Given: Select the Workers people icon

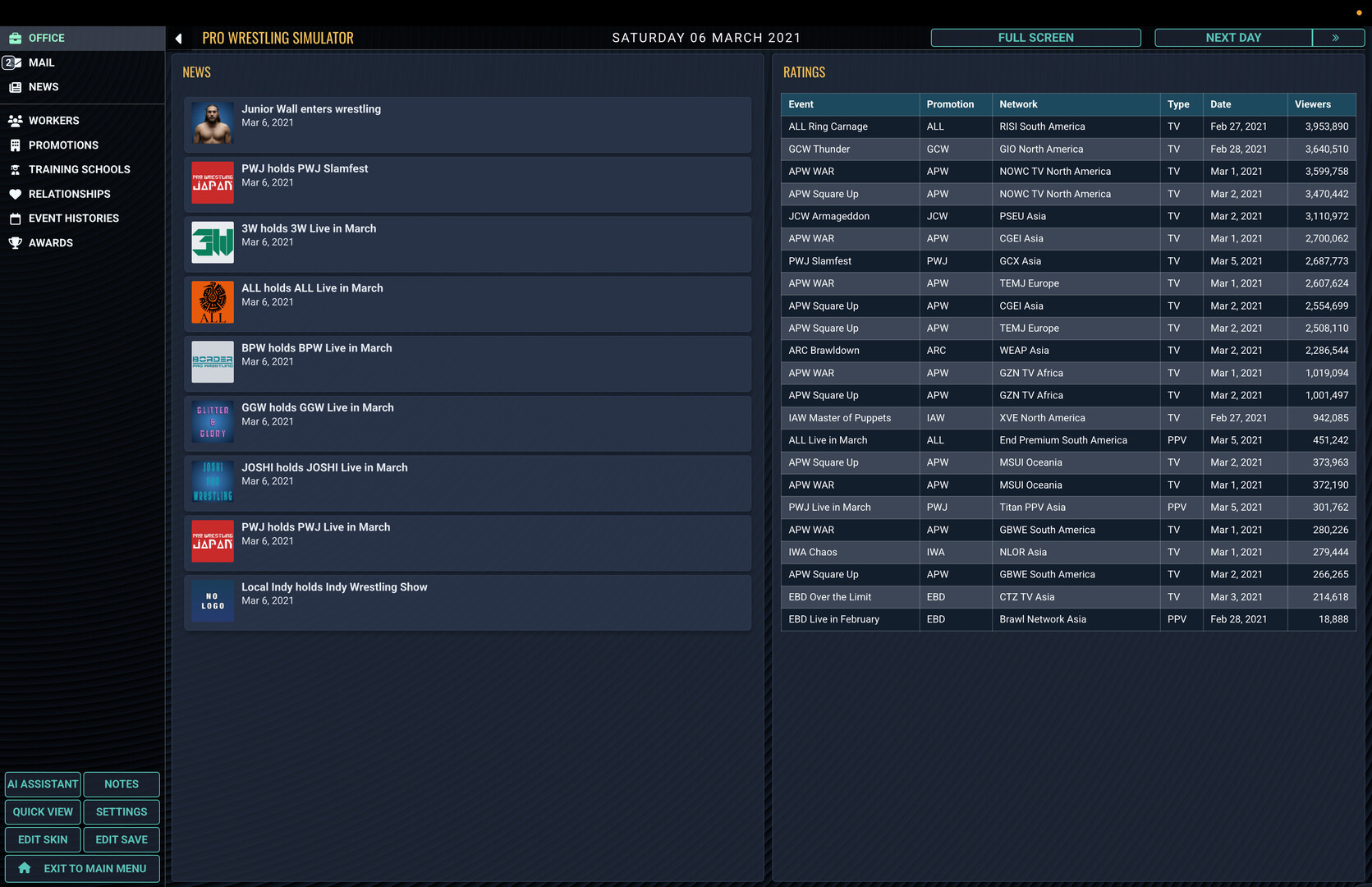Looking at the screenshot, I should (x=15, y=121).
